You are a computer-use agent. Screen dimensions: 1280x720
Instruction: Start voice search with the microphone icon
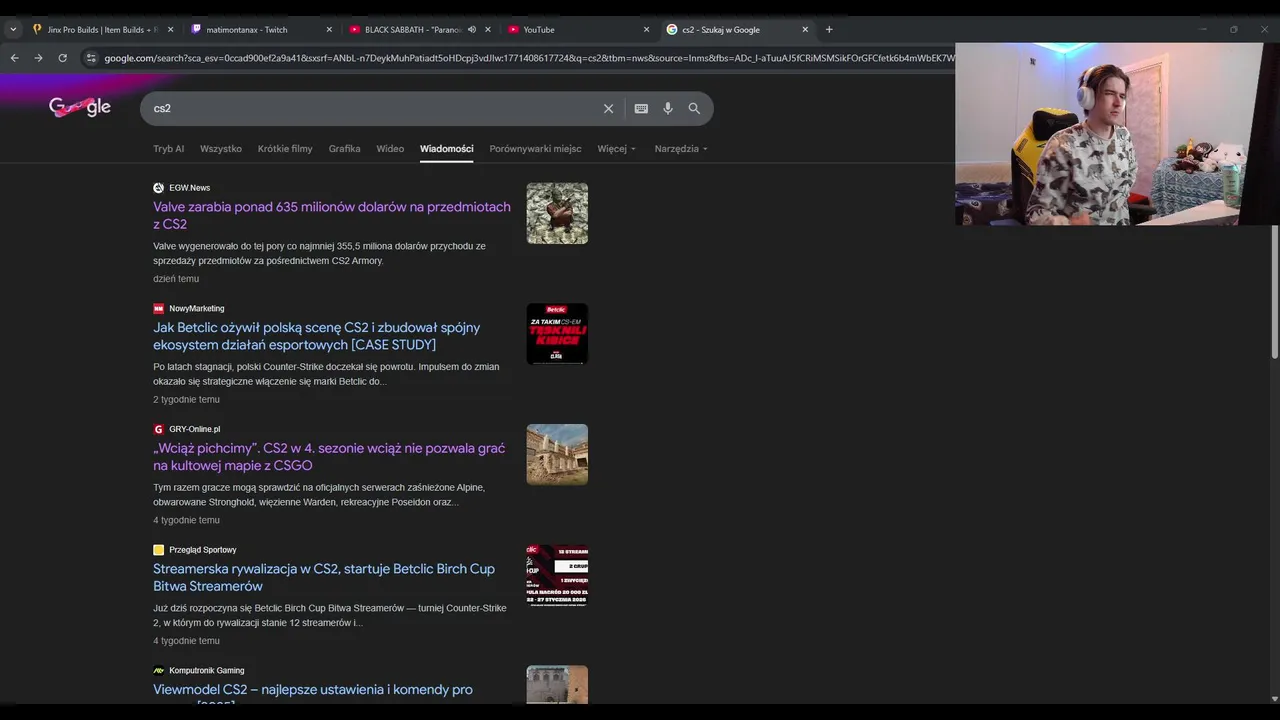[x=668, y=108]
